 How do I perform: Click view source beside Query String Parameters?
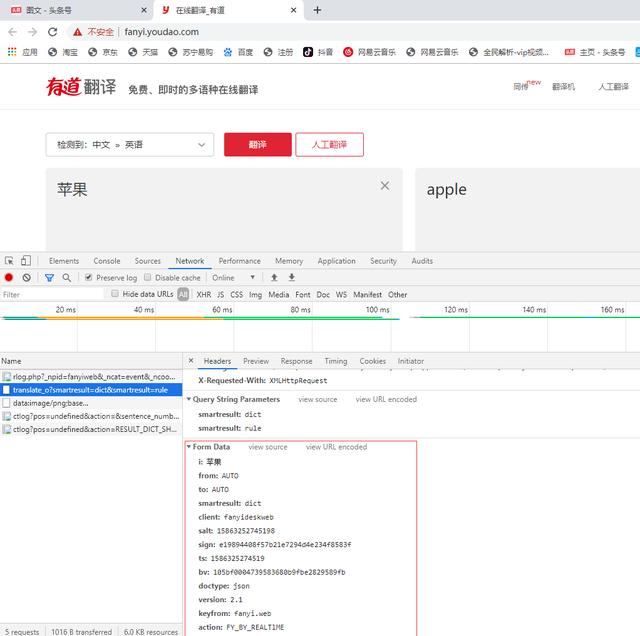coord(318,399)
